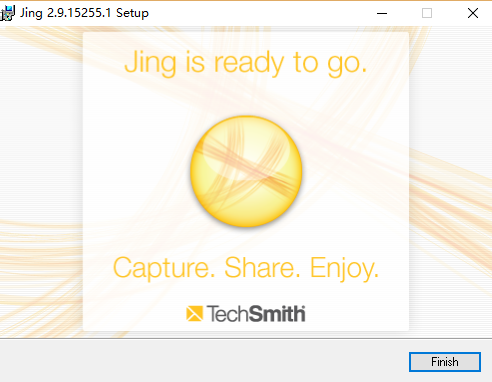Click the Jing setup icon in title bar
The height and width of the screenshot is (382, 492).
[x=7, y=13]
